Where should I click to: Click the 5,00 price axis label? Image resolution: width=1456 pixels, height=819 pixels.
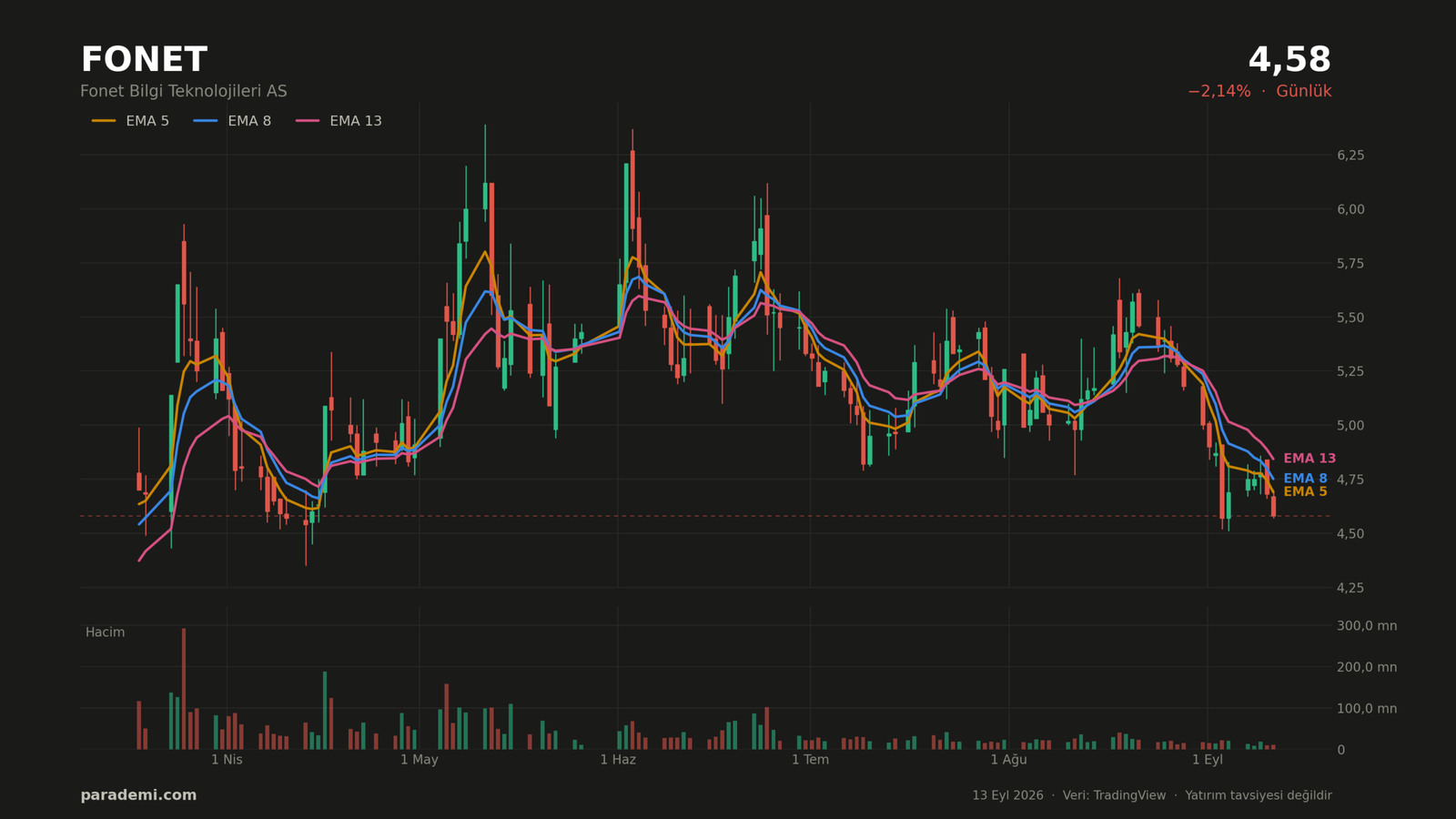(1350, 426)
